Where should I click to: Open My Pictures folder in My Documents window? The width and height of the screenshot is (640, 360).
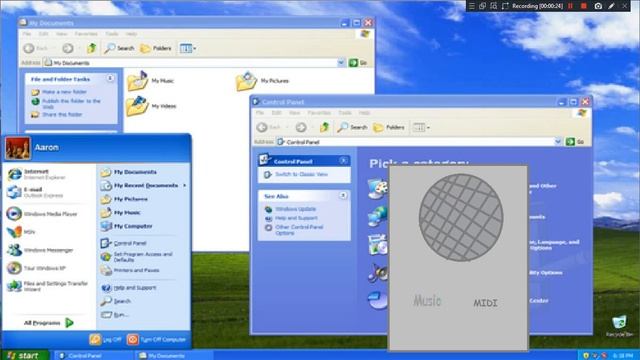[262, 81]
